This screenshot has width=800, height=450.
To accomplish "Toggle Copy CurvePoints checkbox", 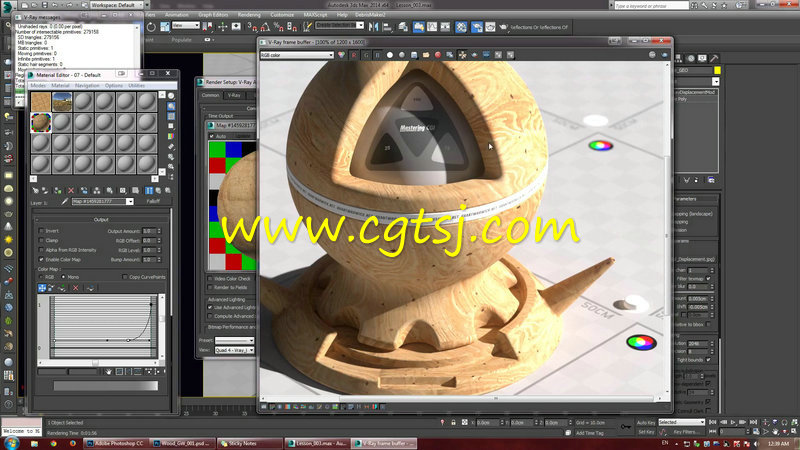I will tap(125, 277).
